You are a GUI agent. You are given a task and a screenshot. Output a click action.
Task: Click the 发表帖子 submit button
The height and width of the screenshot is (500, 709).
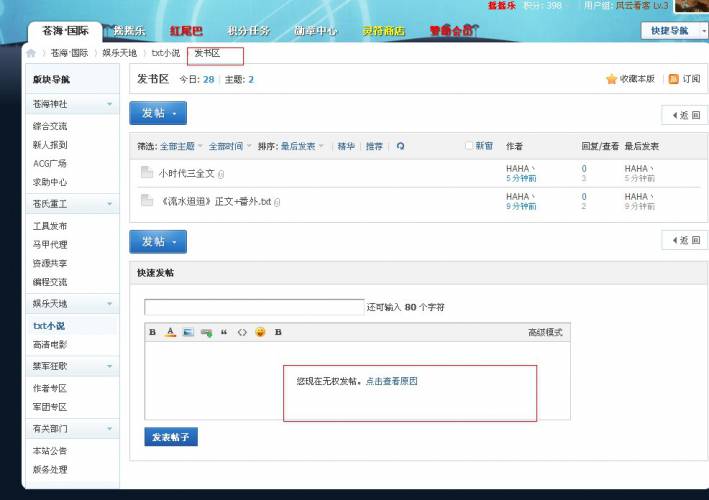171,437
